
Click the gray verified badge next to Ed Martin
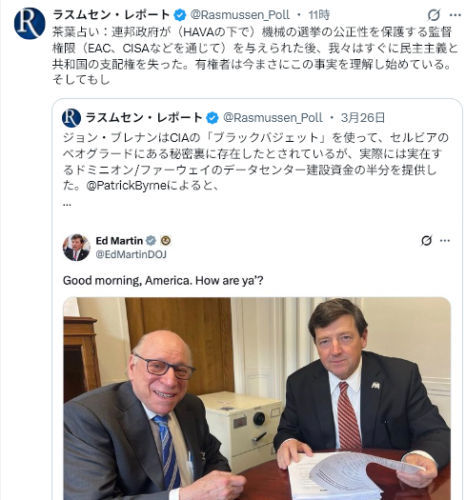(151, 241)
